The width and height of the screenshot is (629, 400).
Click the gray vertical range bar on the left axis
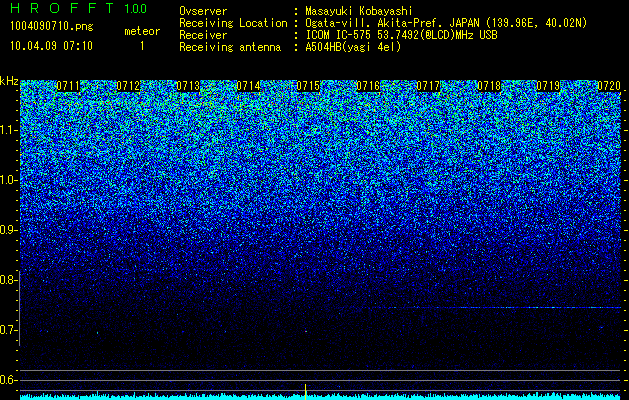pos(20,308)
